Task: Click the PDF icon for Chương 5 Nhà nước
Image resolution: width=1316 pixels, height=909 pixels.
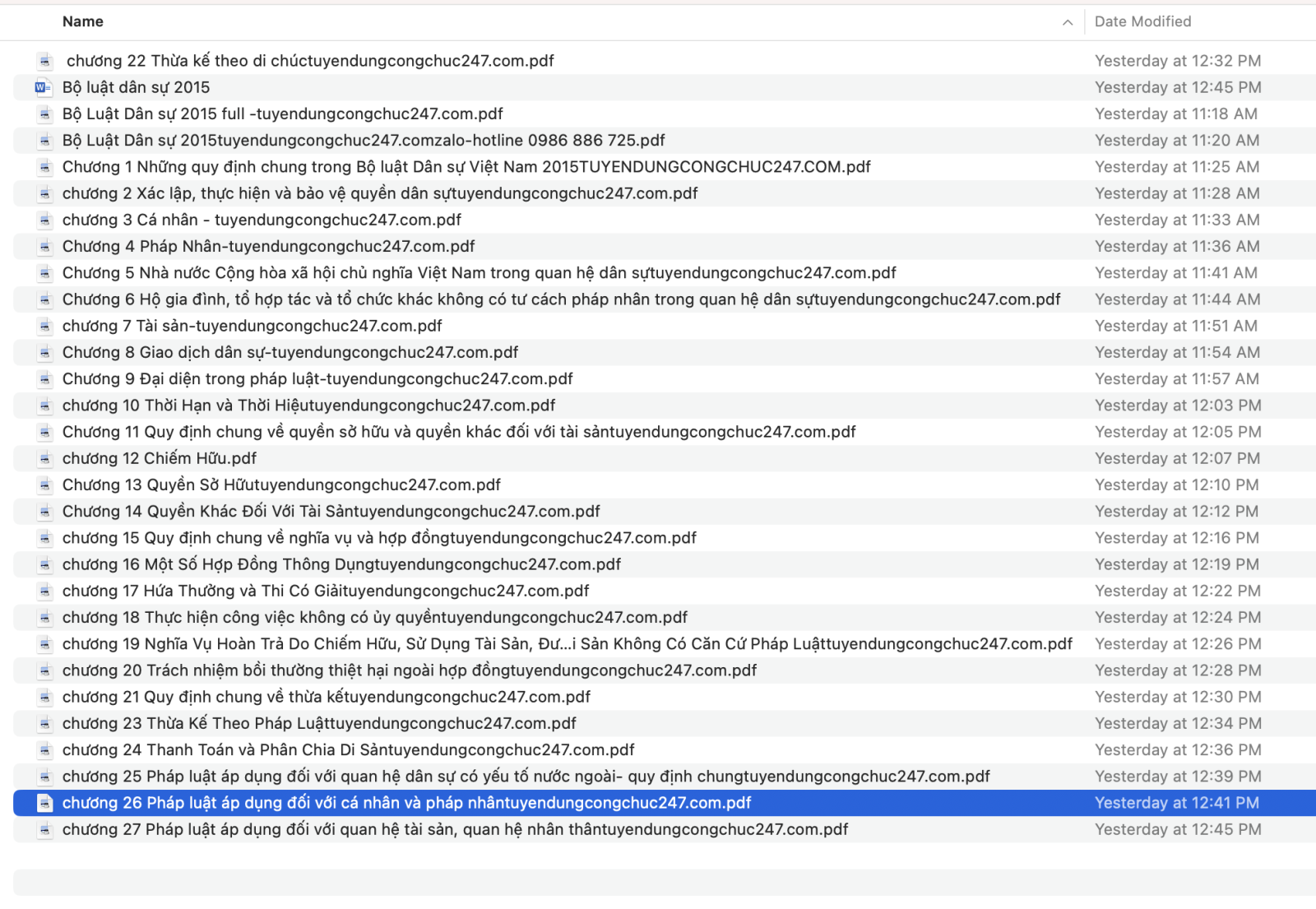Action: tap(45, 273)
